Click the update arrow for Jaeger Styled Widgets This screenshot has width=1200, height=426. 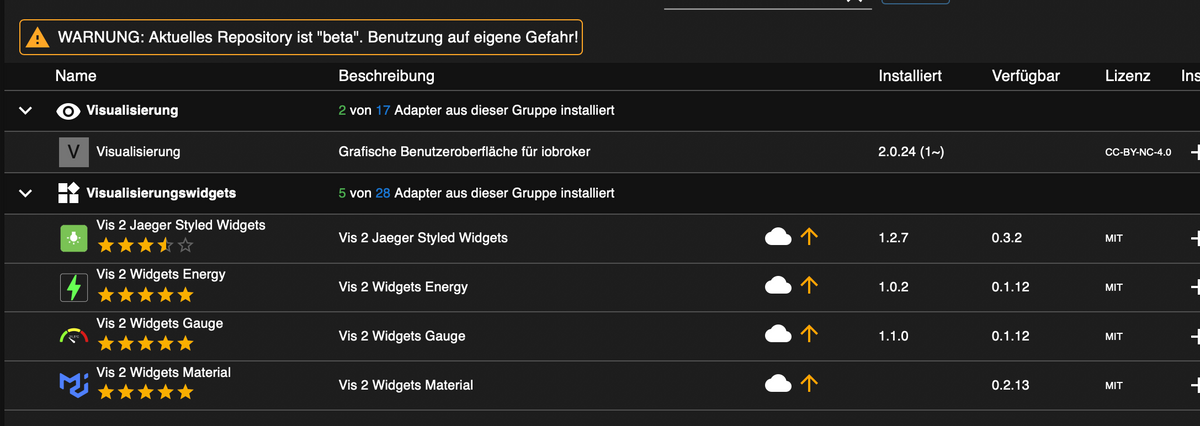809,238
